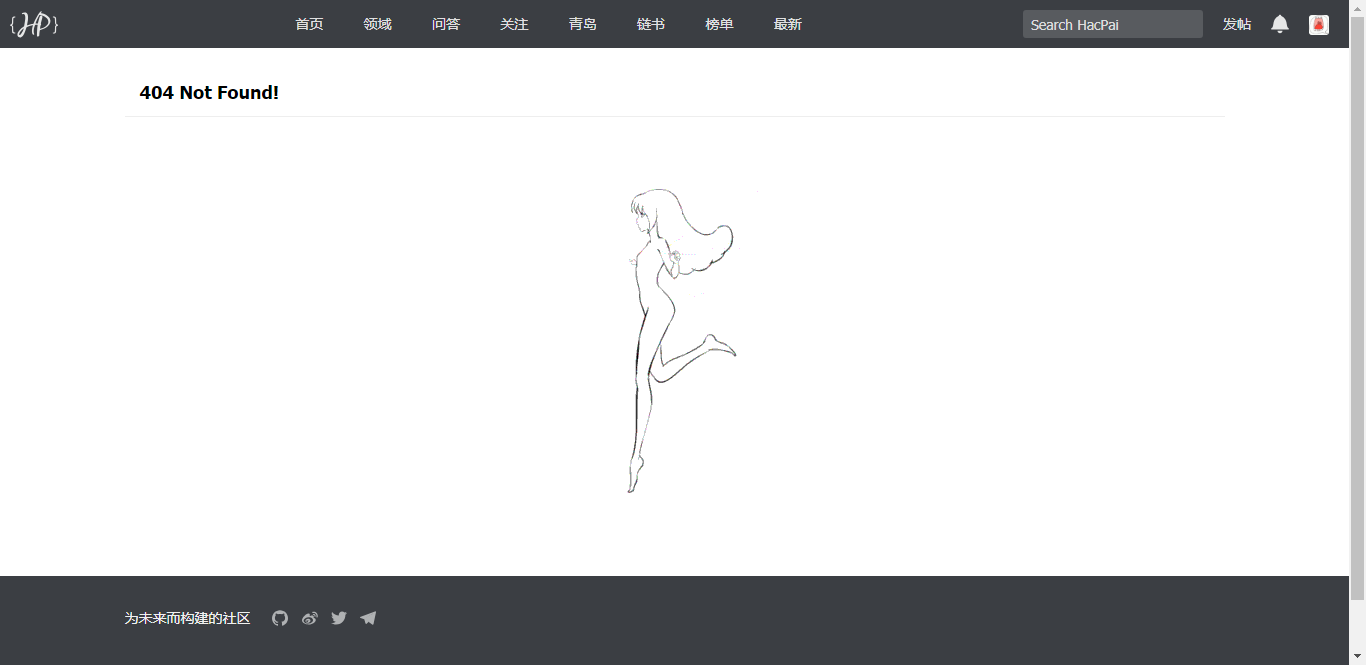Open the 领域 navigation item
This screenshot has height=665, width=1366.
[x=377, y=24]
